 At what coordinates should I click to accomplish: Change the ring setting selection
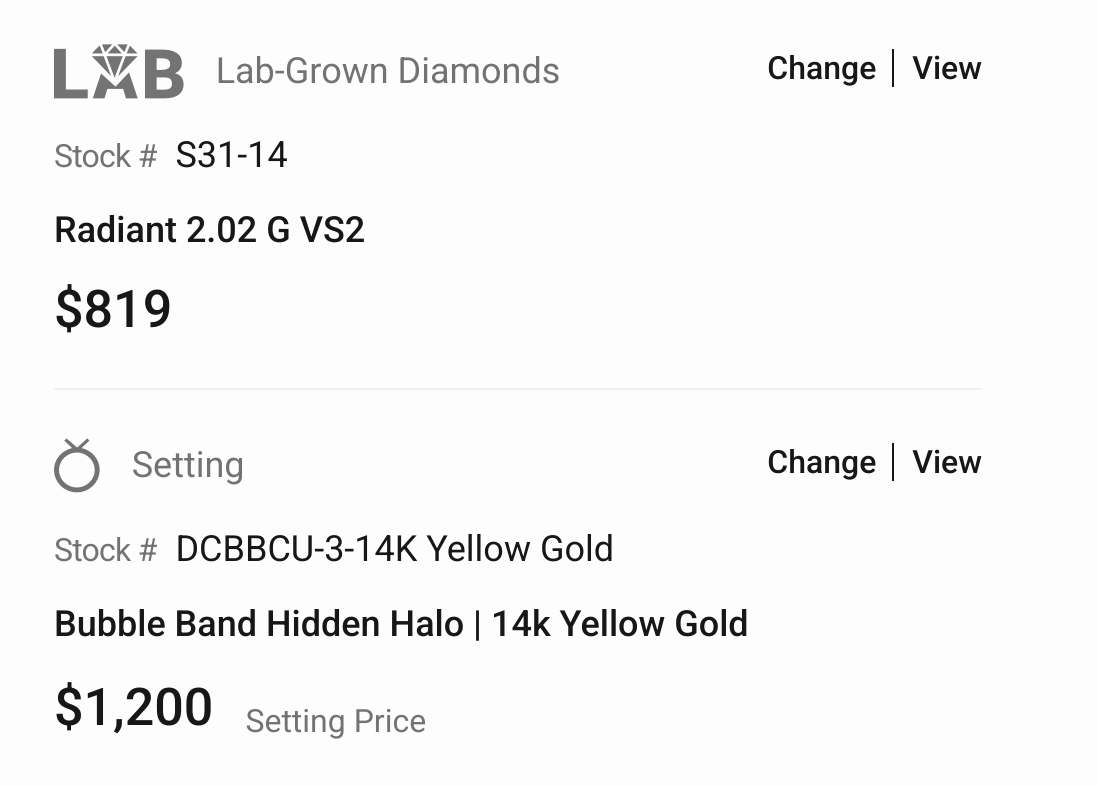[821, 462]
